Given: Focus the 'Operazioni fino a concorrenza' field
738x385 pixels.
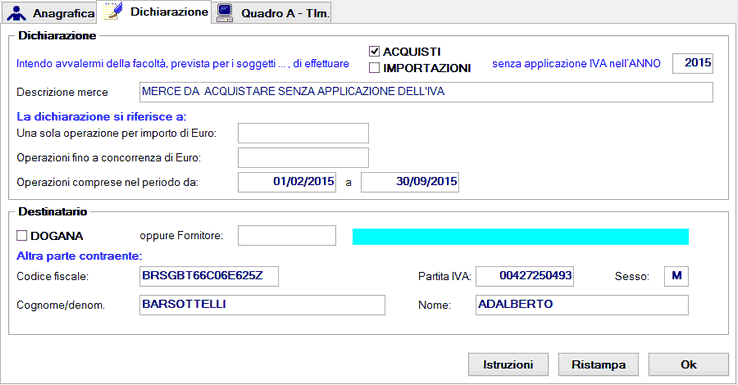Looking at the screenshot, I should click(303, 158).
